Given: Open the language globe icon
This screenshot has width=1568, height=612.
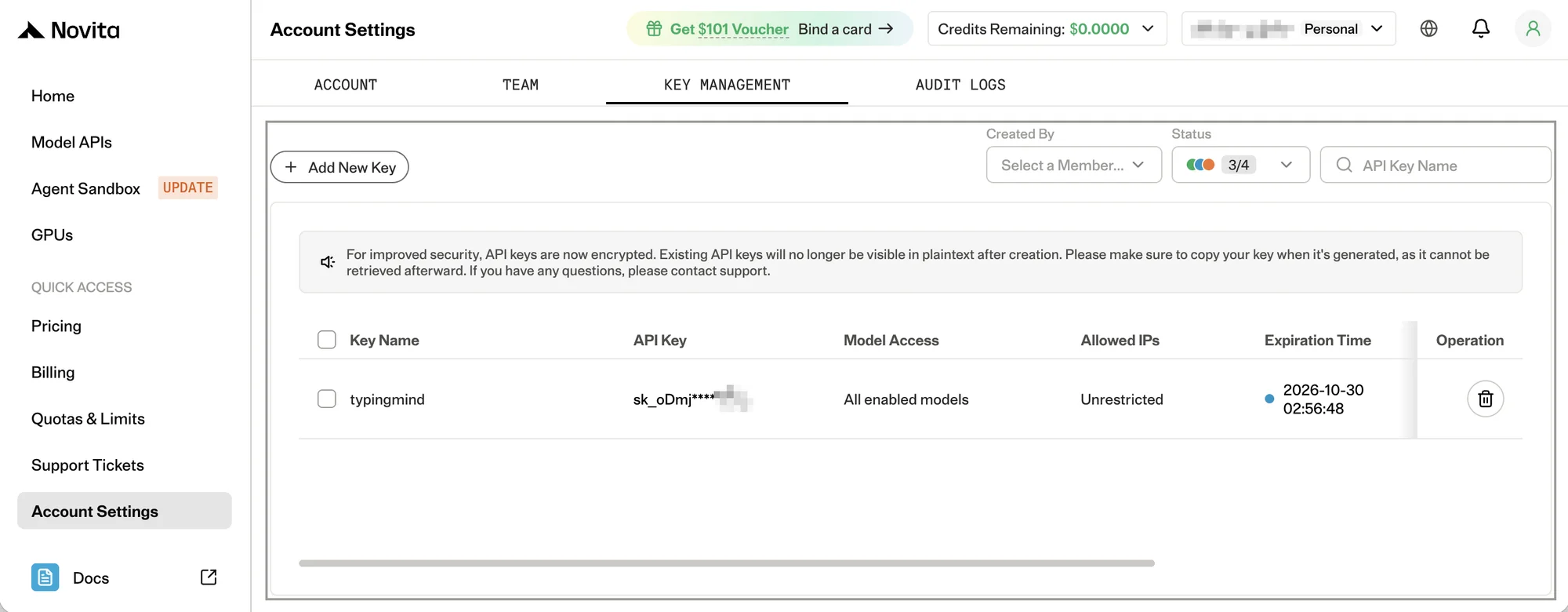Looking at the screenshot, I should pyautogui.click(x=1428, y=29).
